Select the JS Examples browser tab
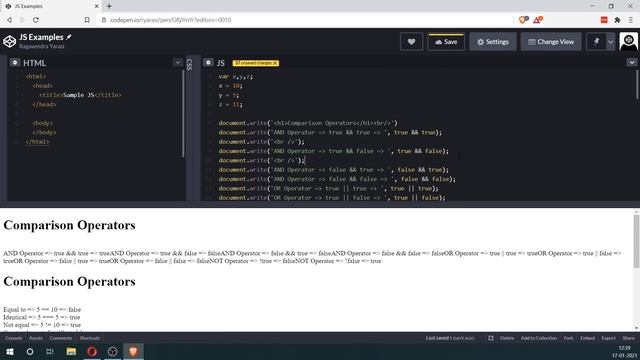 click(x=51, y=6)
